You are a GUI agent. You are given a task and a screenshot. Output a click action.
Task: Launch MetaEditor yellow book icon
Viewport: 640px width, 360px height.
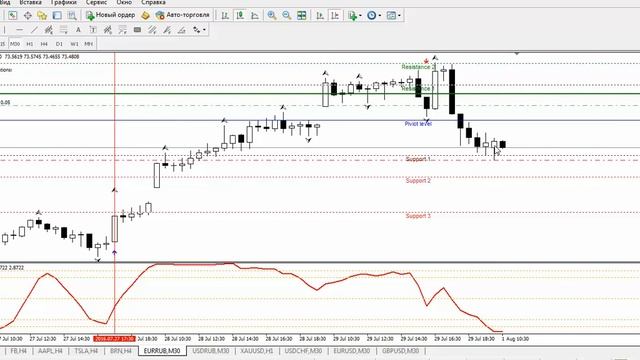click(x=145, y=16)
